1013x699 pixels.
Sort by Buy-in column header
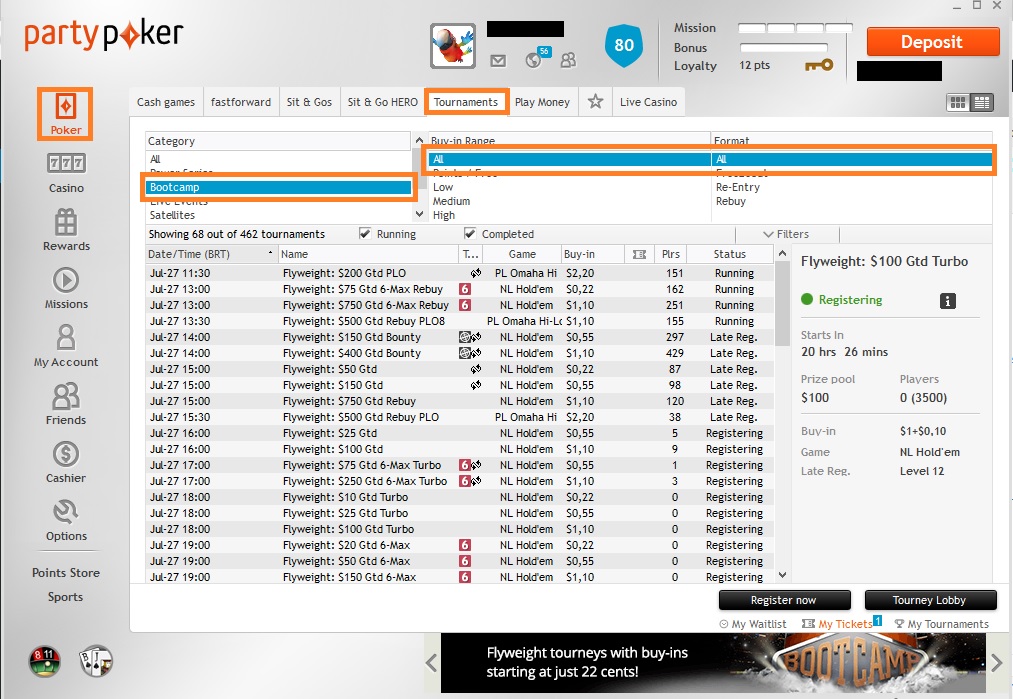592,255
